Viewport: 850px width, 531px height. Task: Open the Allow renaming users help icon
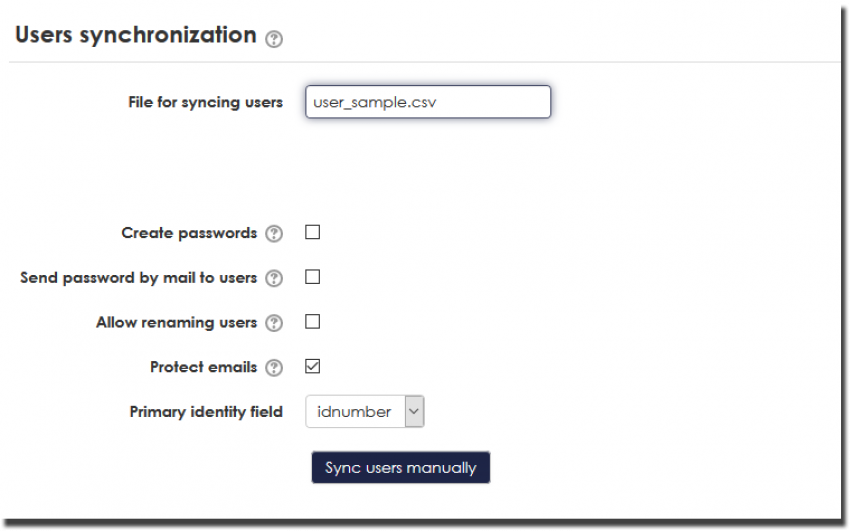point(274,323)
